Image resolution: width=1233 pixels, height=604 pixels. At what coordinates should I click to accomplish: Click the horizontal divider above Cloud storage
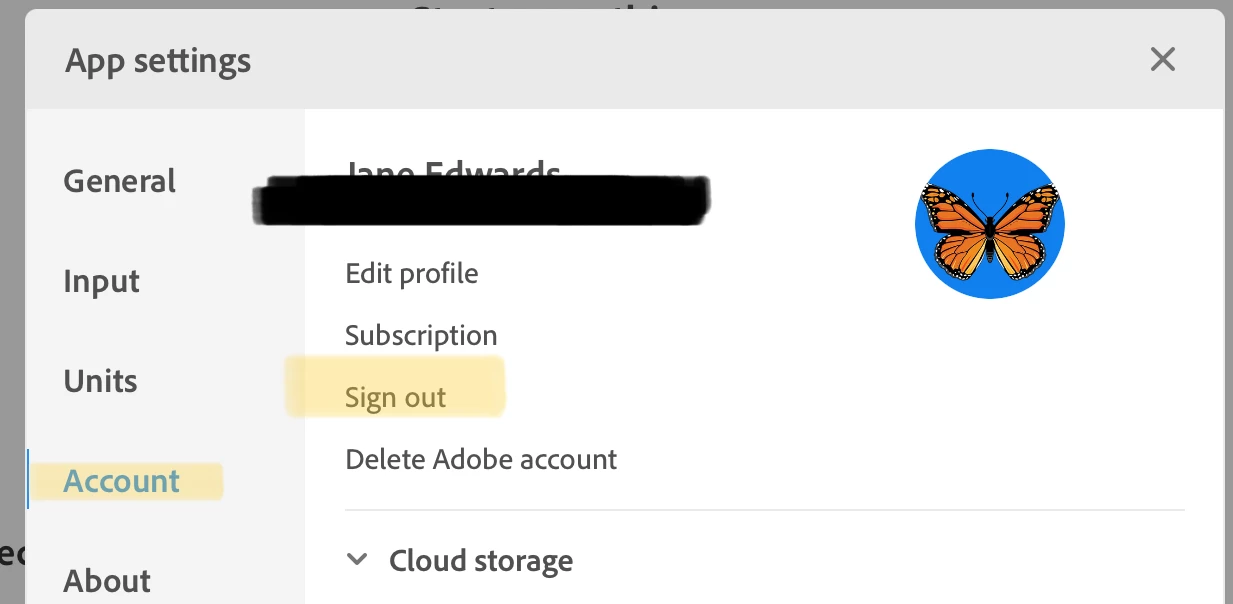pyautogui.click(x=764, y=510)
